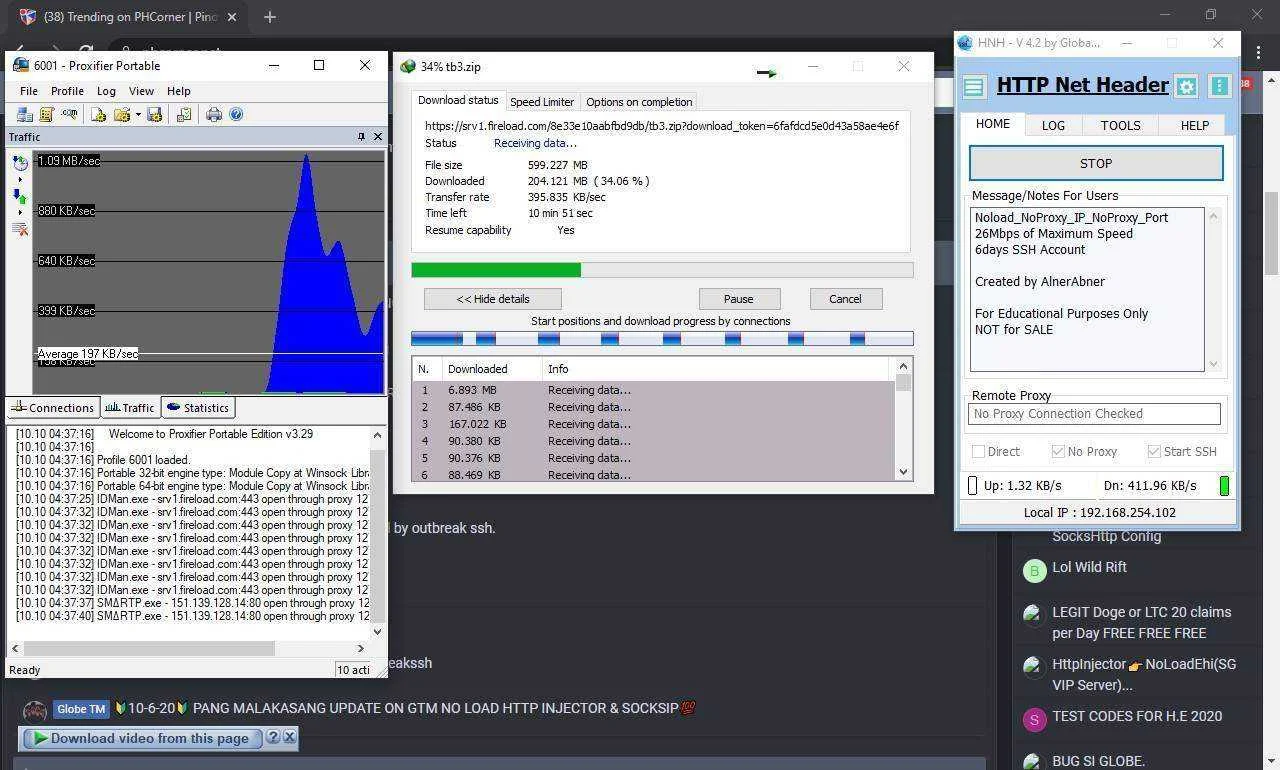The height and width of the screenshot is (770, 1280).
Task: Select the Traffic tab in Proxifier
Action: click(130, 408)
